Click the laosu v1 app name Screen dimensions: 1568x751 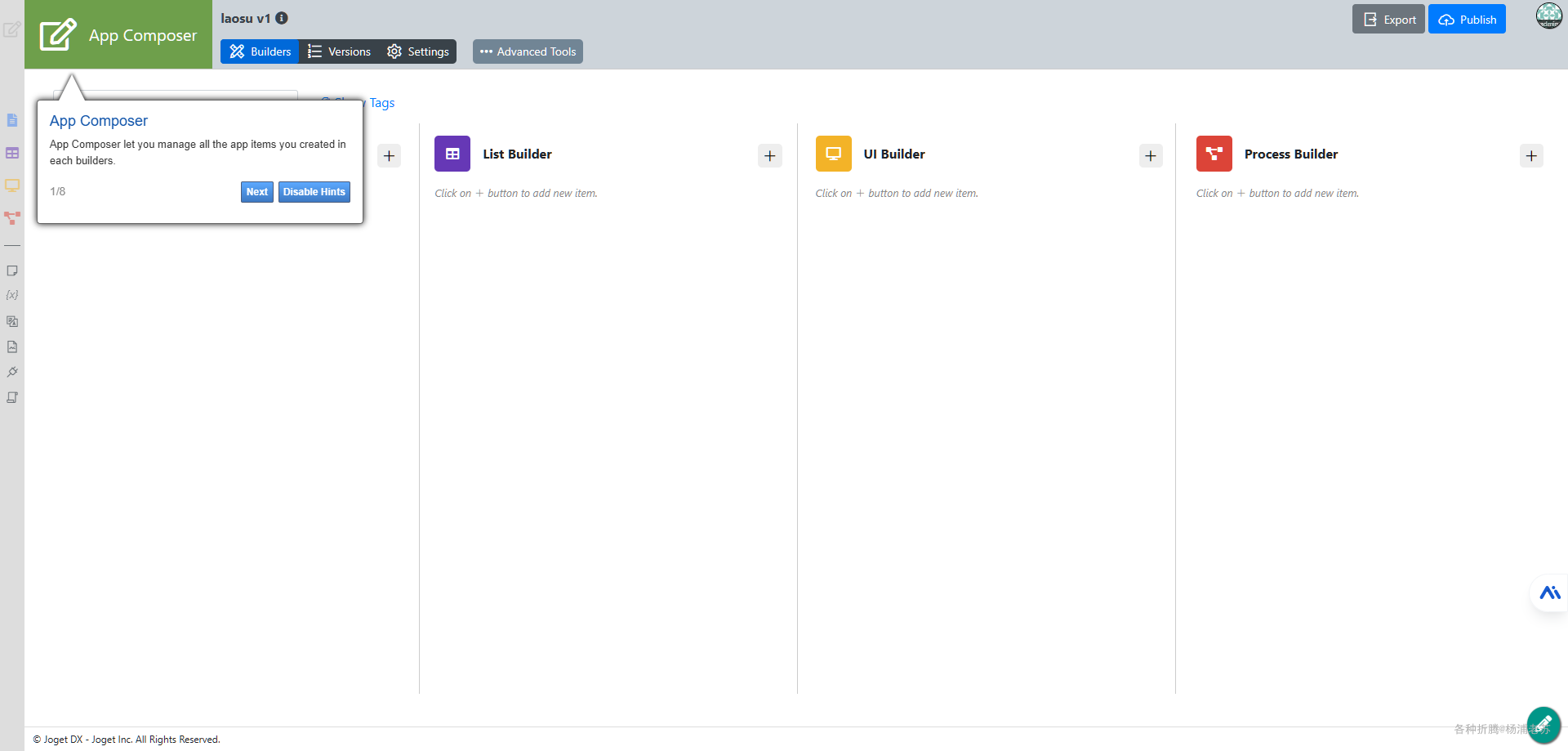[x=245, y=18]
